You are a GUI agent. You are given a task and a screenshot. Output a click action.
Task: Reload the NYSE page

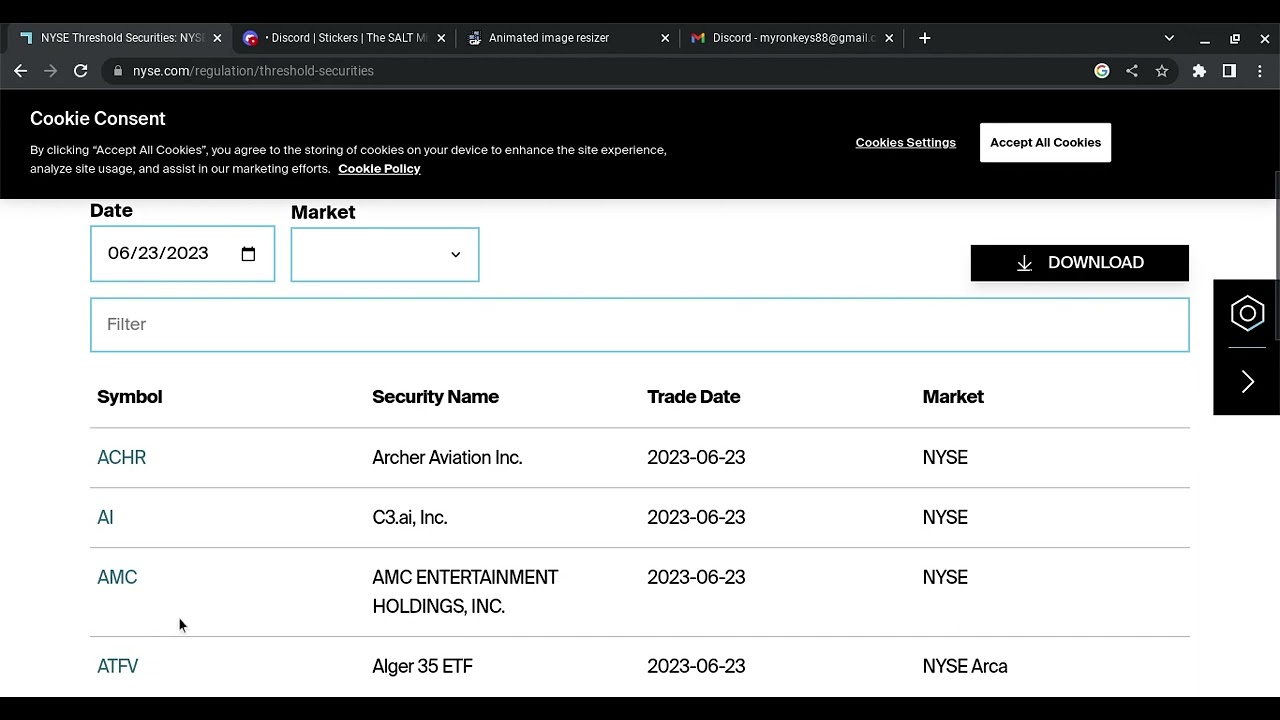coord(81,71)
